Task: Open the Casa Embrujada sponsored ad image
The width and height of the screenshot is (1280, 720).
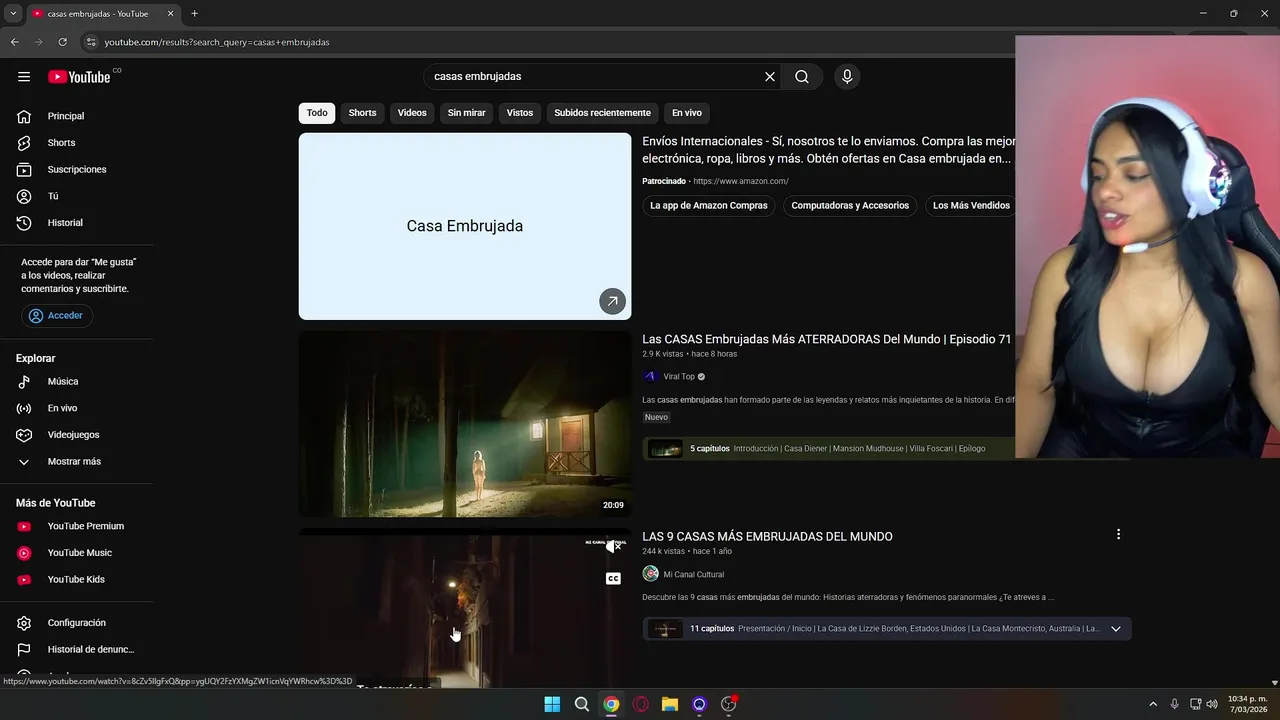Action: [x=465, y=226]
